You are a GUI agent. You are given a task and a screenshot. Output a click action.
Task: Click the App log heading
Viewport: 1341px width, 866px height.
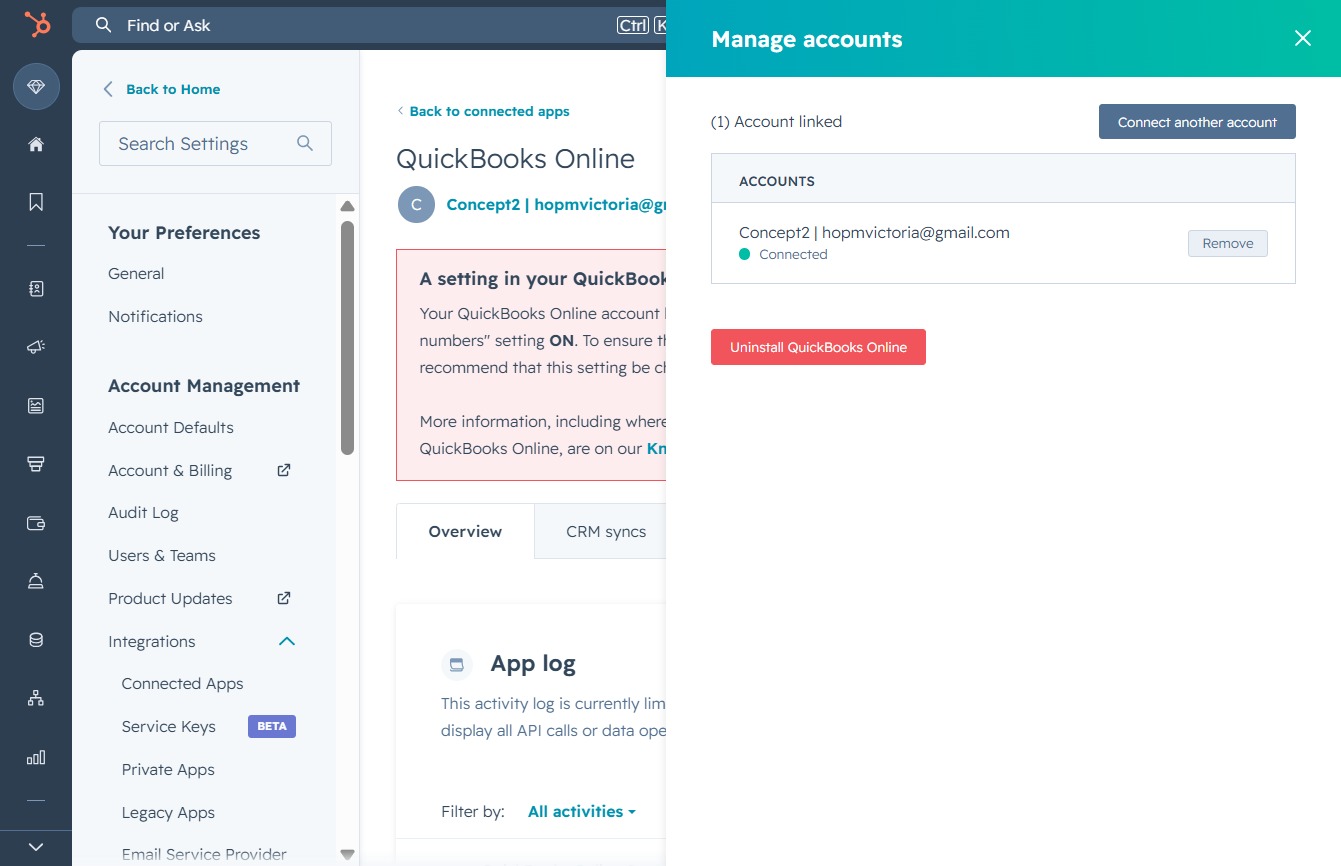click(x=533, y=664)
